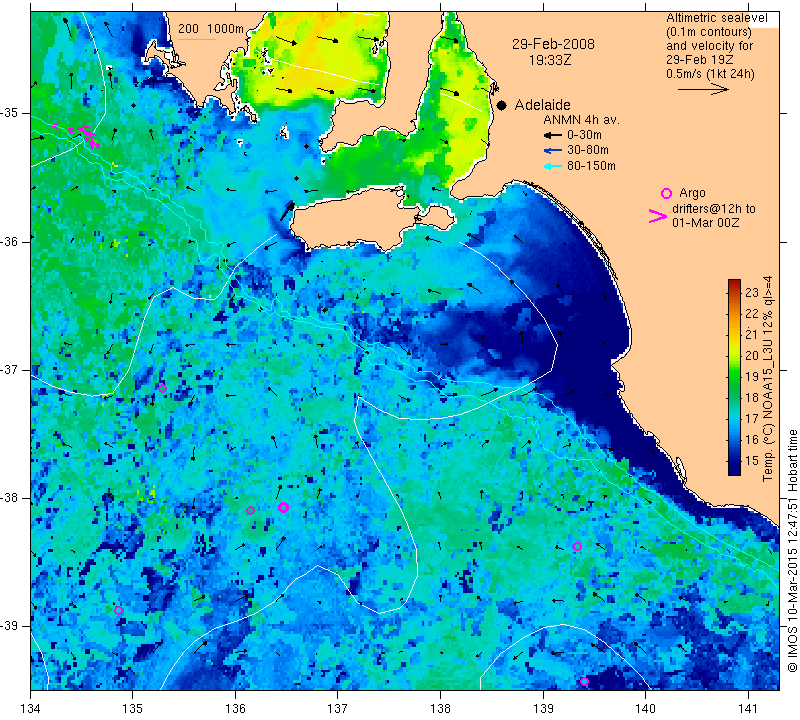
Task: Click the IMOS copyright timestamp text
Action: tap(792, 551)
